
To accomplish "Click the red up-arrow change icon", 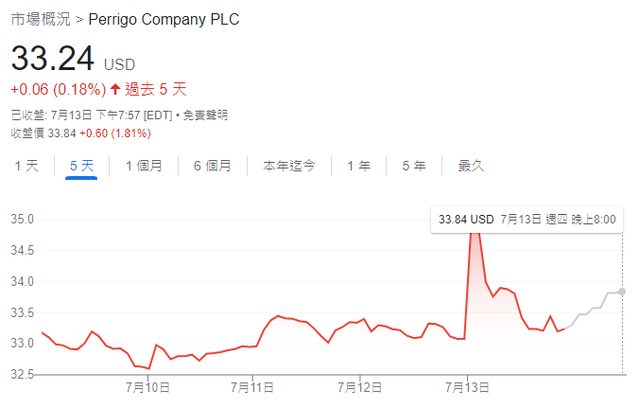I will [116, 89].
